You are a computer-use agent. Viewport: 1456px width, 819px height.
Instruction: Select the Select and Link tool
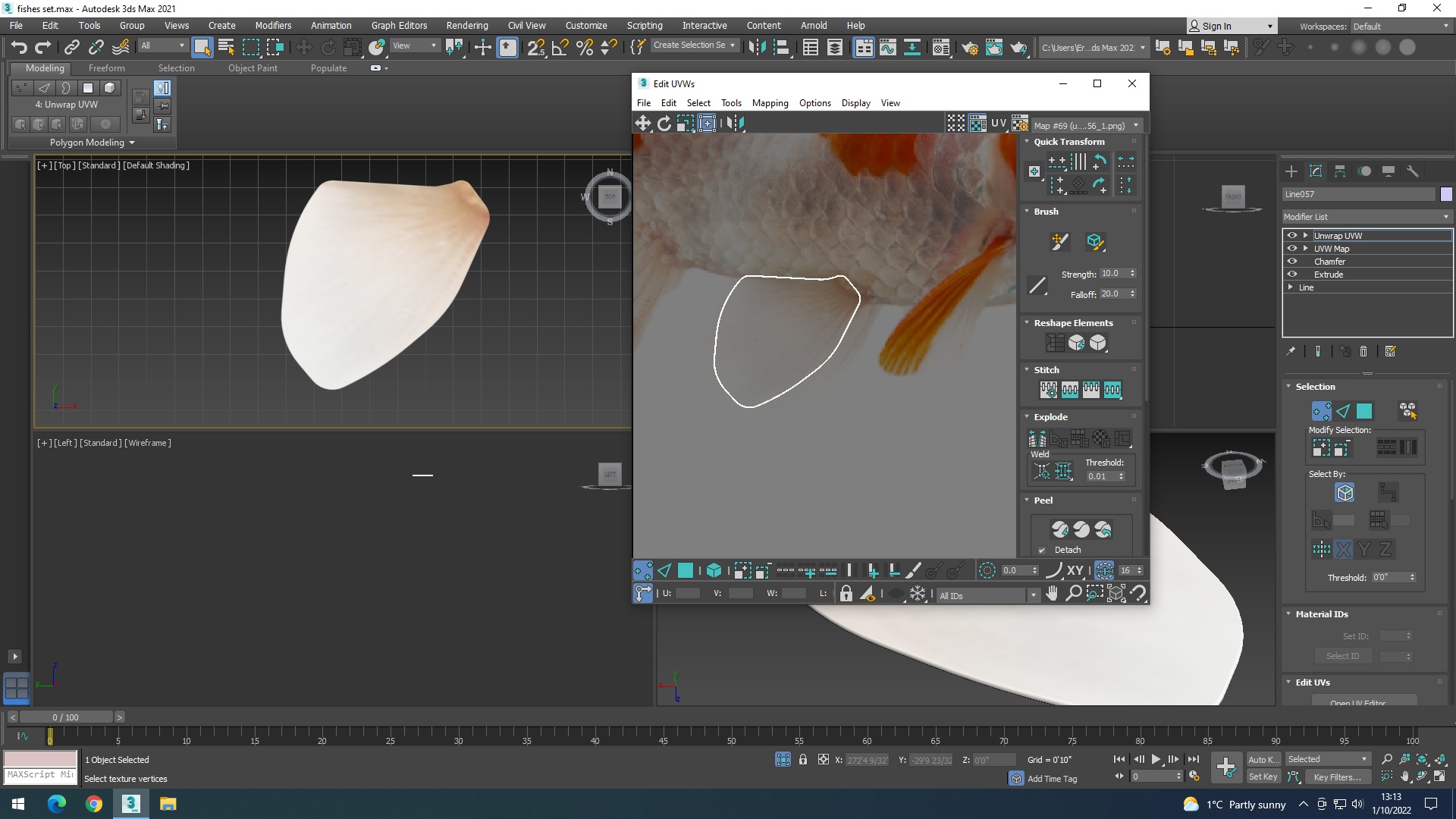71,47
